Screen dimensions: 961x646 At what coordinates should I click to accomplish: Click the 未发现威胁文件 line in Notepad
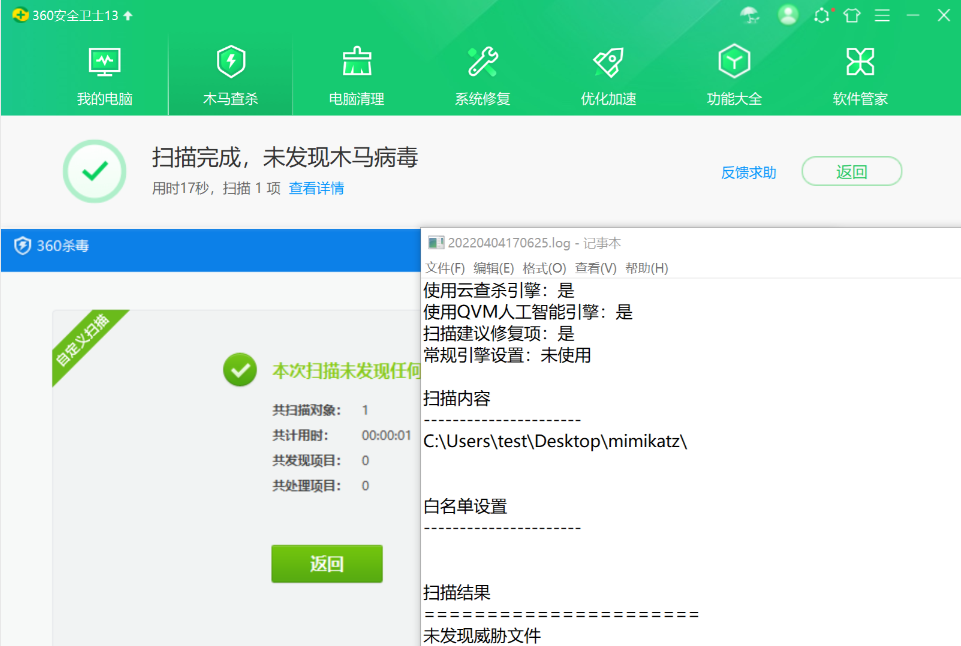pyautogui.click(x=482, y=636)
